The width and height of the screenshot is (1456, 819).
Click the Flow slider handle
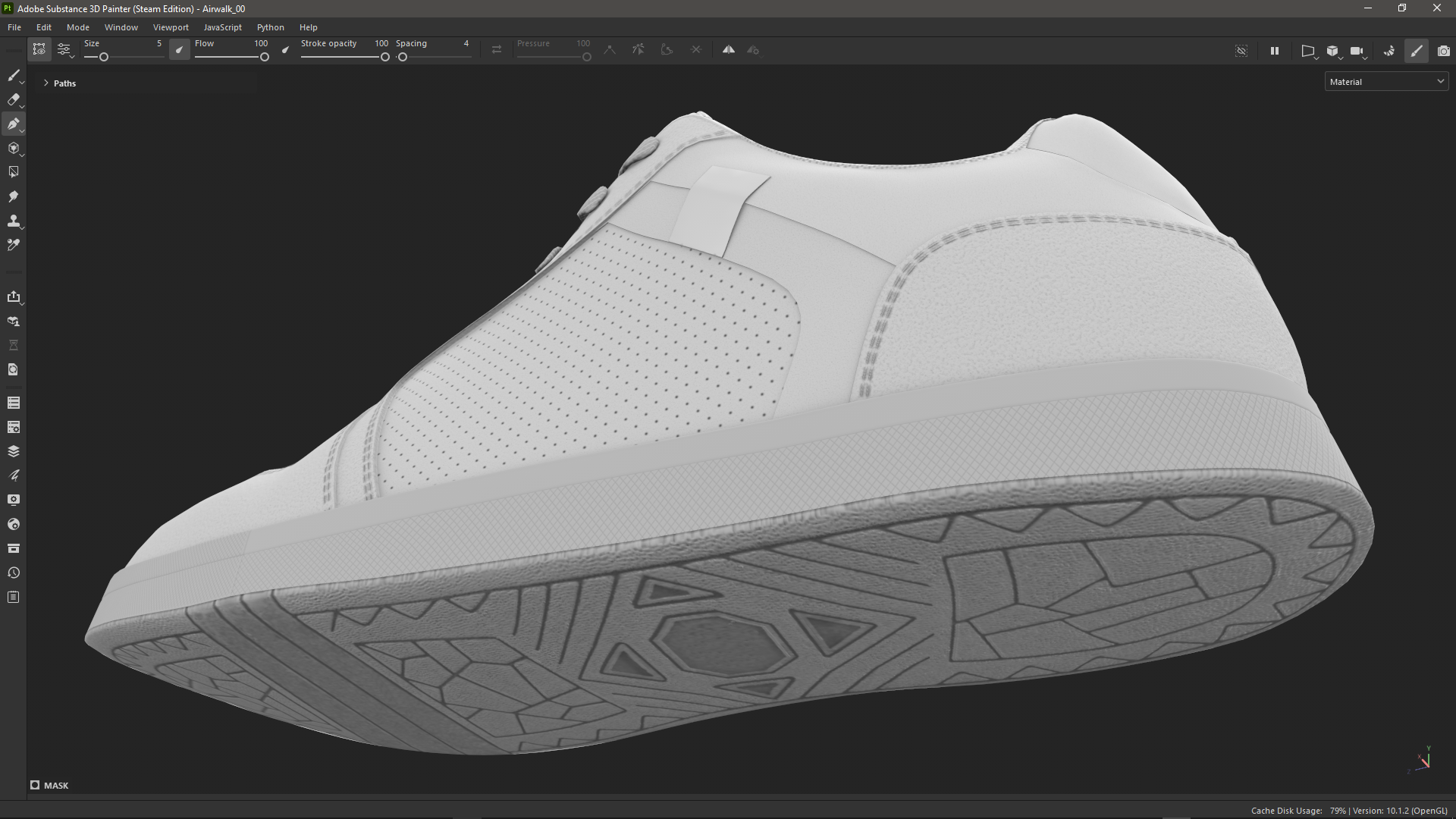point(265,57)
